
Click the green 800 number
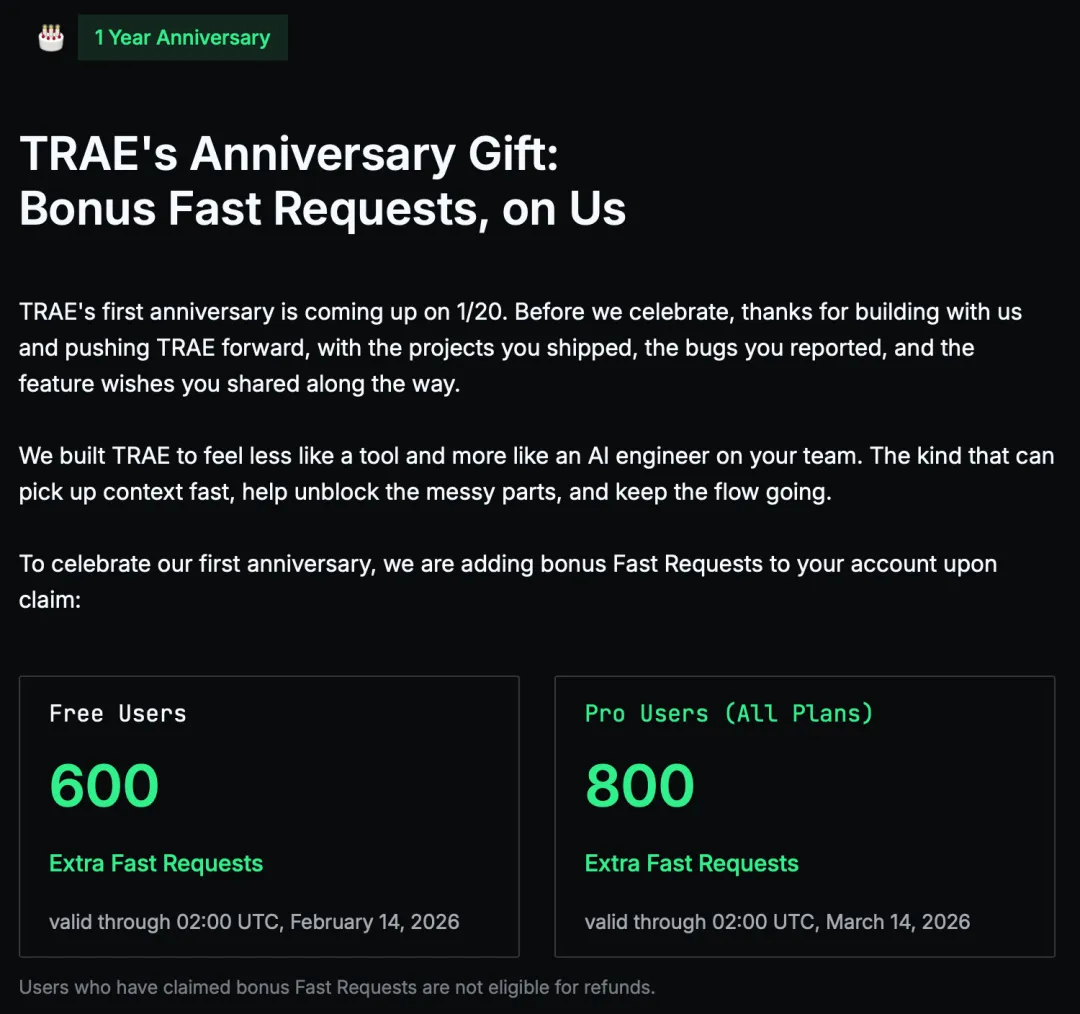click(x=640, y=786)
